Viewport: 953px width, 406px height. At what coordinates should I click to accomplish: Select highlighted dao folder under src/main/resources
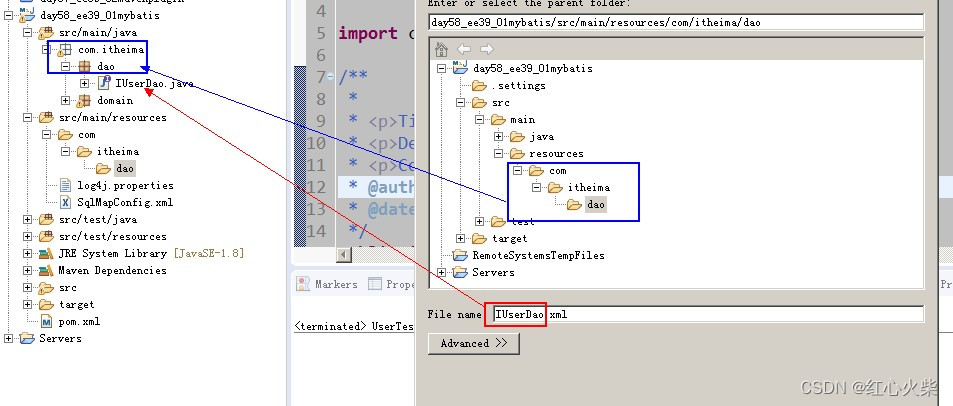click(x=125, y=168)
